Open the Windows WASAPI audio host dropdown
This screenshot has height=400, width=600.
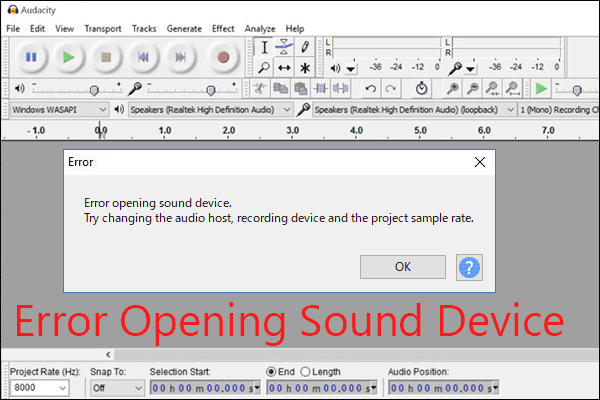[x=59, y=110]
